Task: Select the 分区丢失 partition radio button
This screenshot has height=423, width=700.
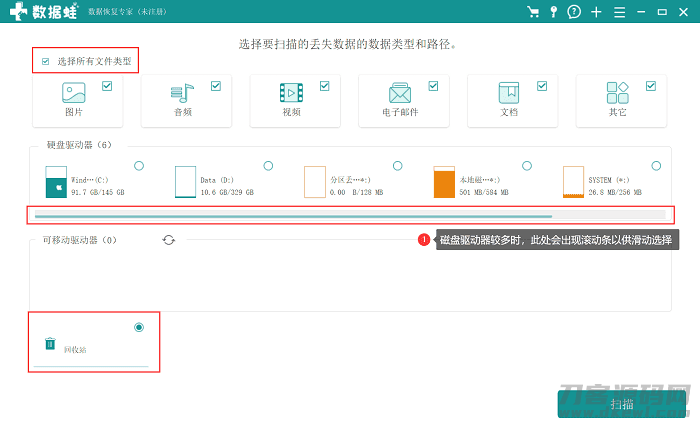Action: (397, 166)
